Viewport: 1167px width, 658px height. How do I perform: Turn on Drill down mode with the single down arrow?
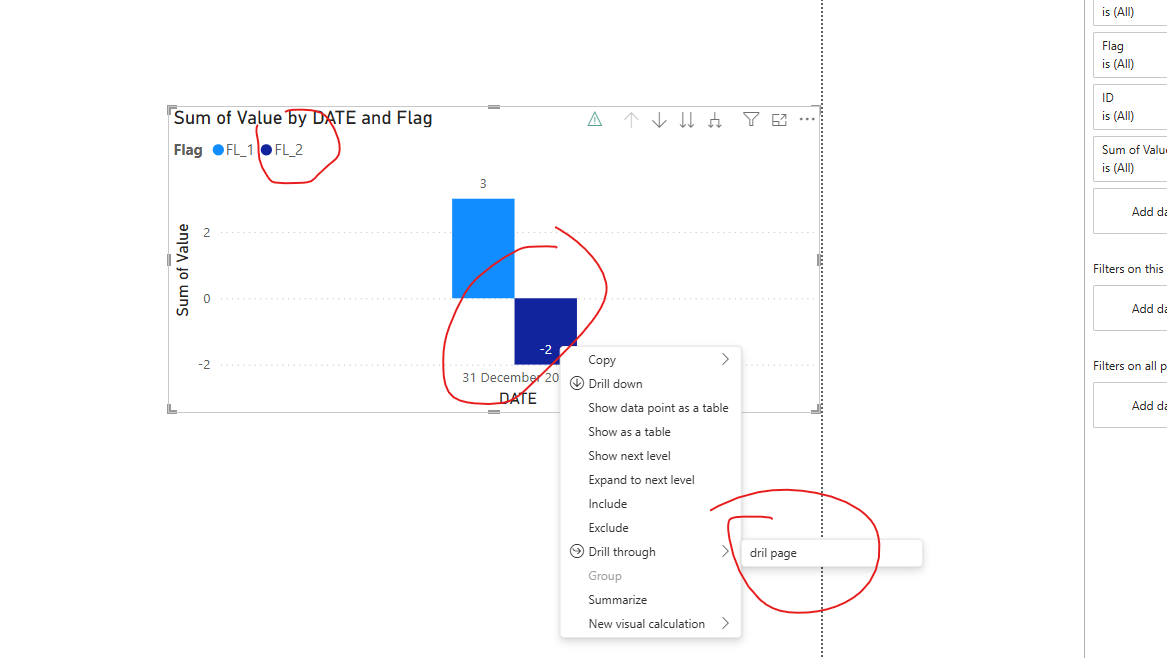point(659,120)
